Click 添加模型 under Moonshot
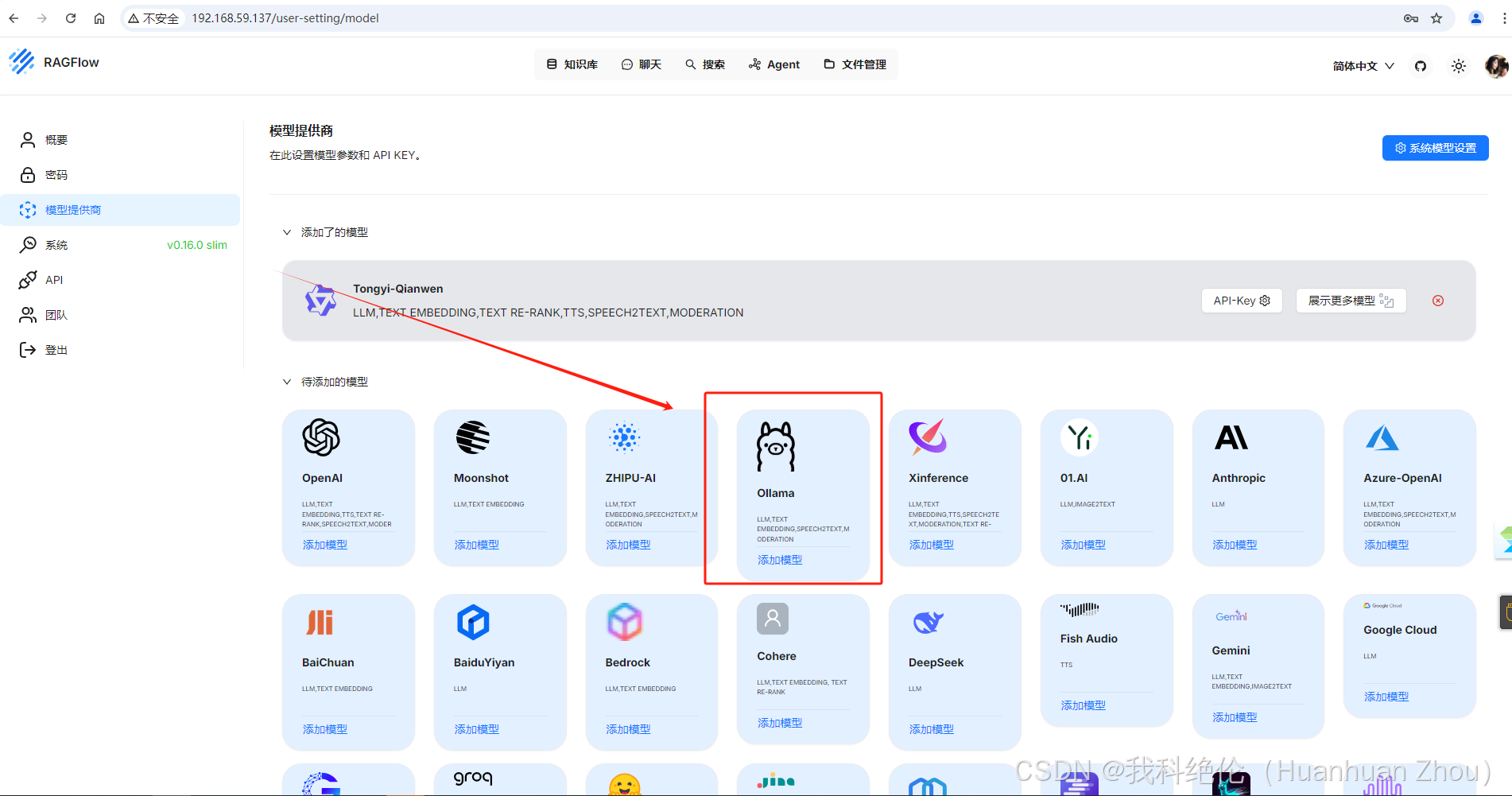1512x796 pixels. tap(477, 545)
